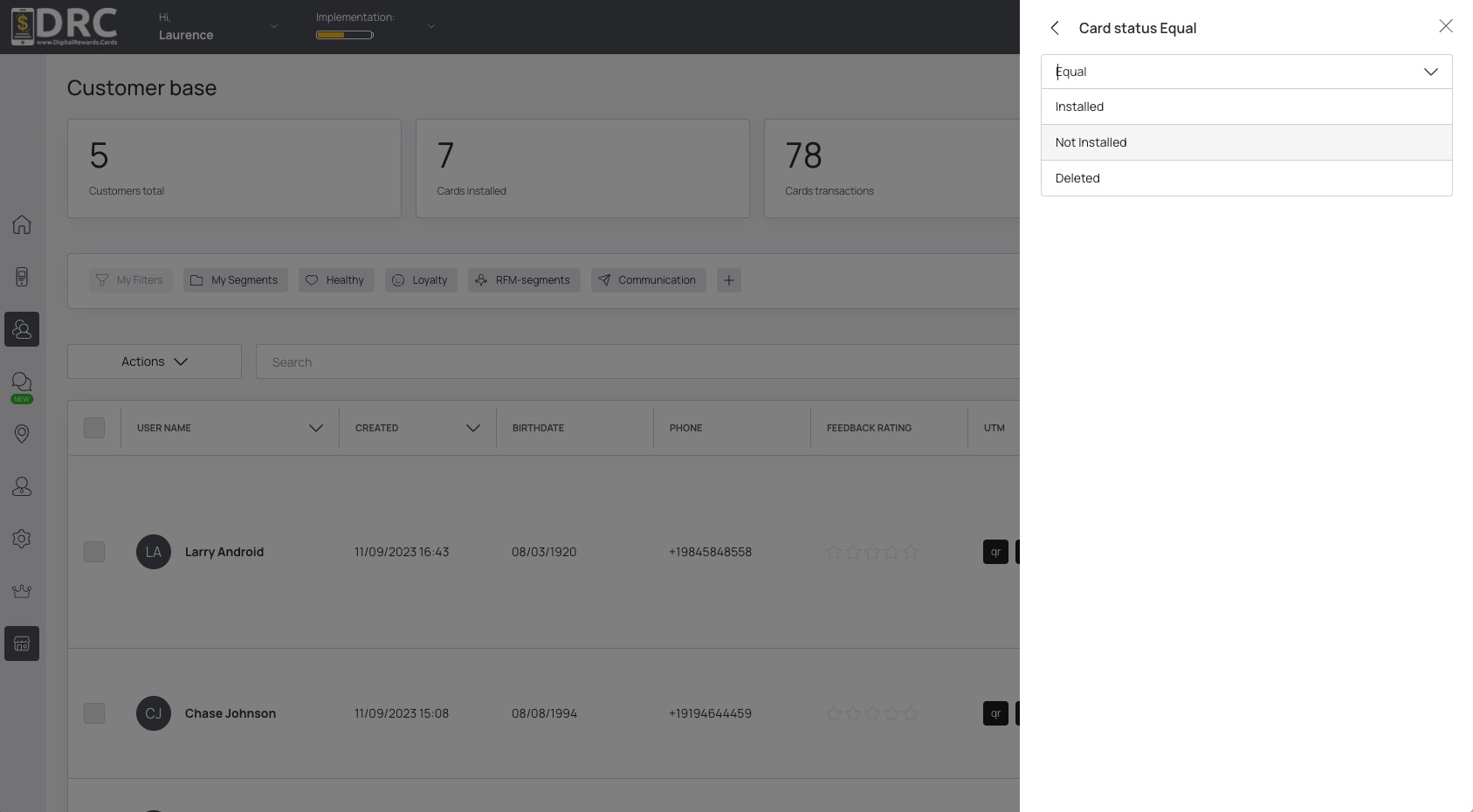Close the Card status panel

coord(1446,26)
